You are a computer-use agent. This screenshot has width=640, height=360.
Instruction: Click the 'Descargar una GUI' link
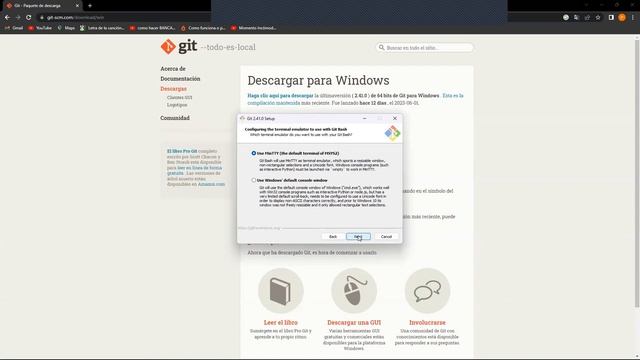pyautogui.click(x=354, y=322)
